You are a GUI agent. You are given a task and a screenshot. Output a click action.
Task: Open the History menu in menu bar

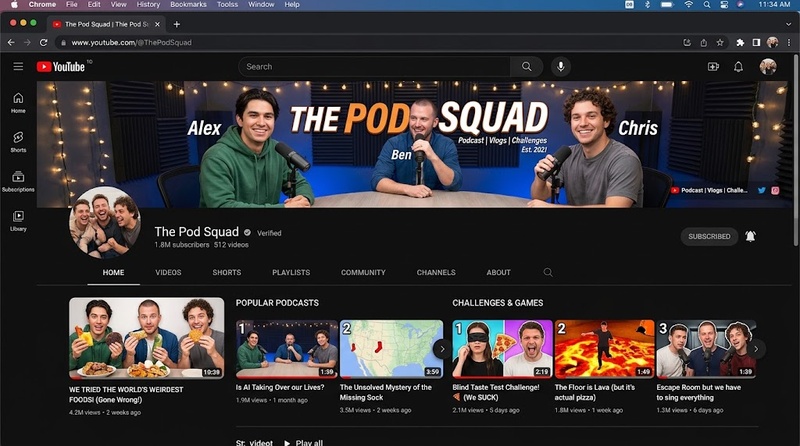(x=148, y=5)
